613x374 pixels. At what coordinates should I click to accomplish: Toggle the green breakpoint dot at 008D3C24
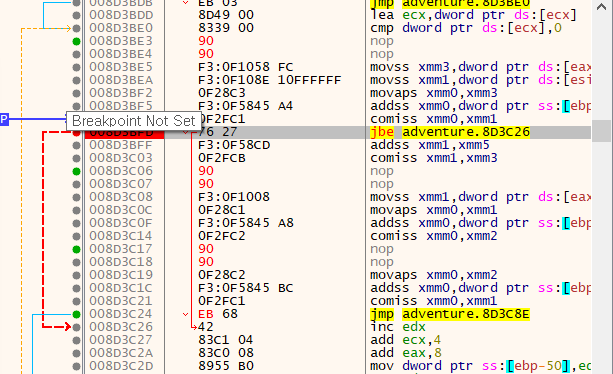click(x=76, y=314)
